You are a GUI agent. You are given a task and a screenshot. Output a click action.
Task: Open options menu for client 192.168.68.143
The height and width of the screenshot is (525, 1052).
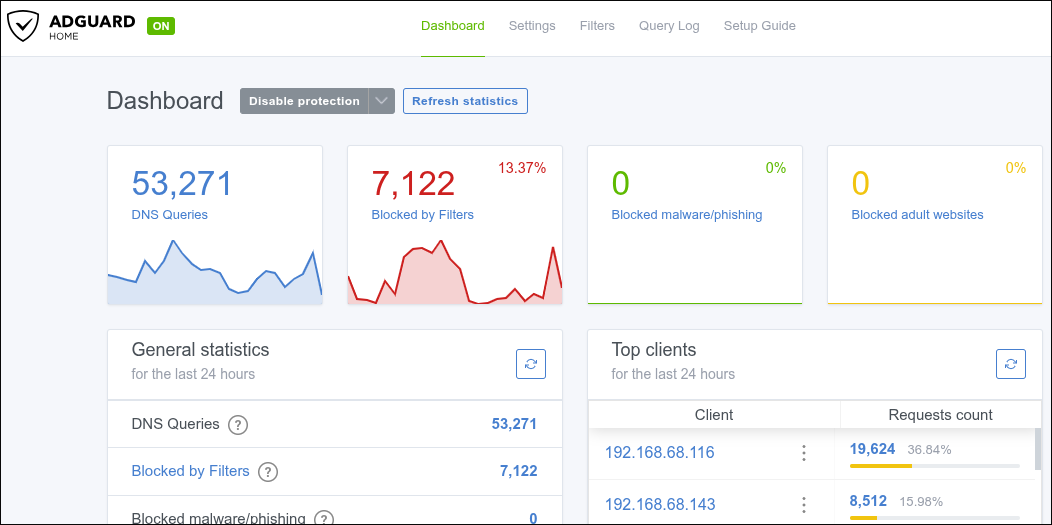tap(803, 504)
